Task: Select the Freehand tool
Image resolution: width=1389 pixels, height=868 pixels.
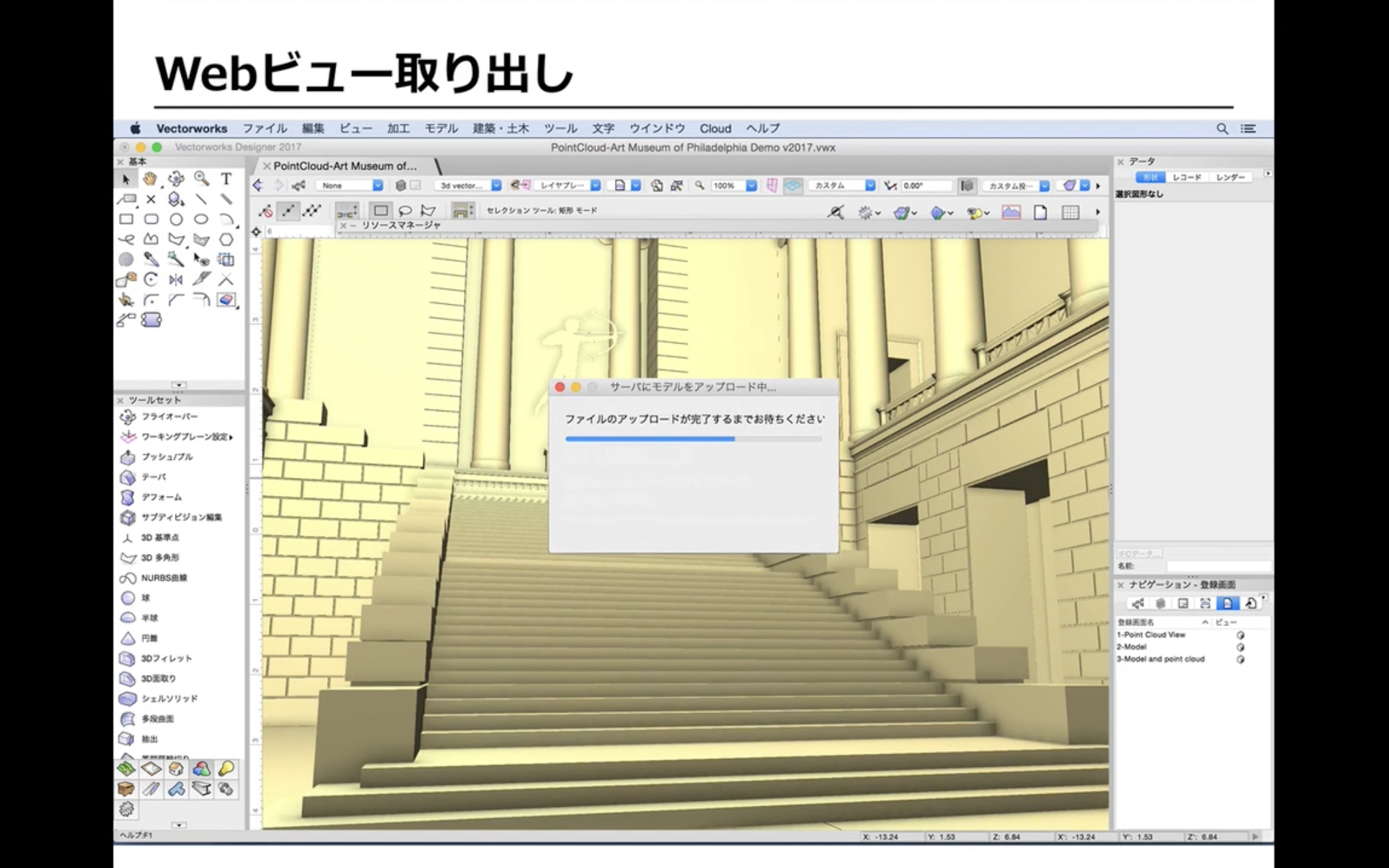Action: click(126, 239)
